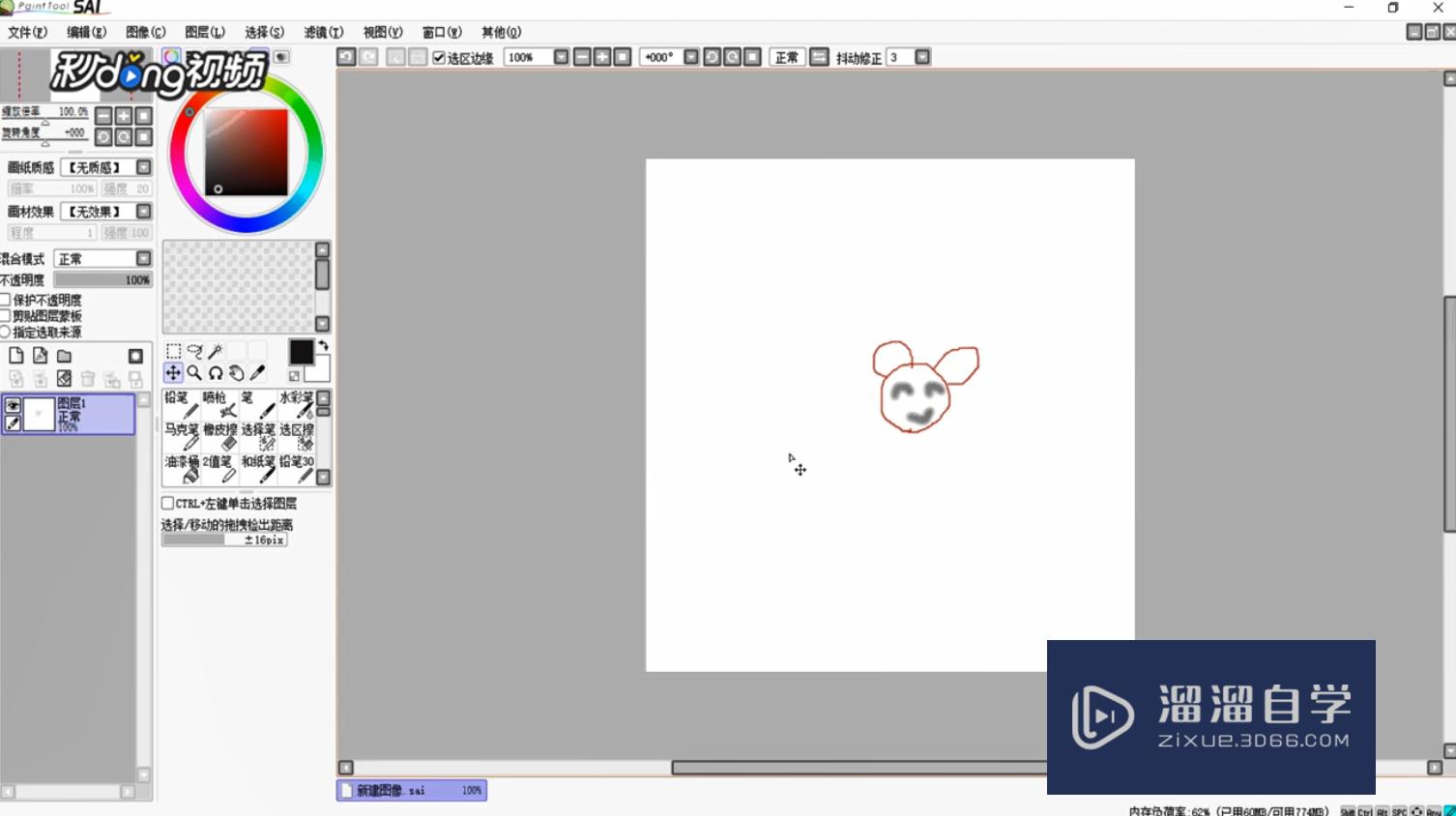Enable 指定选取来源 option
The image size is (1456, 816).
click(5, 332)
